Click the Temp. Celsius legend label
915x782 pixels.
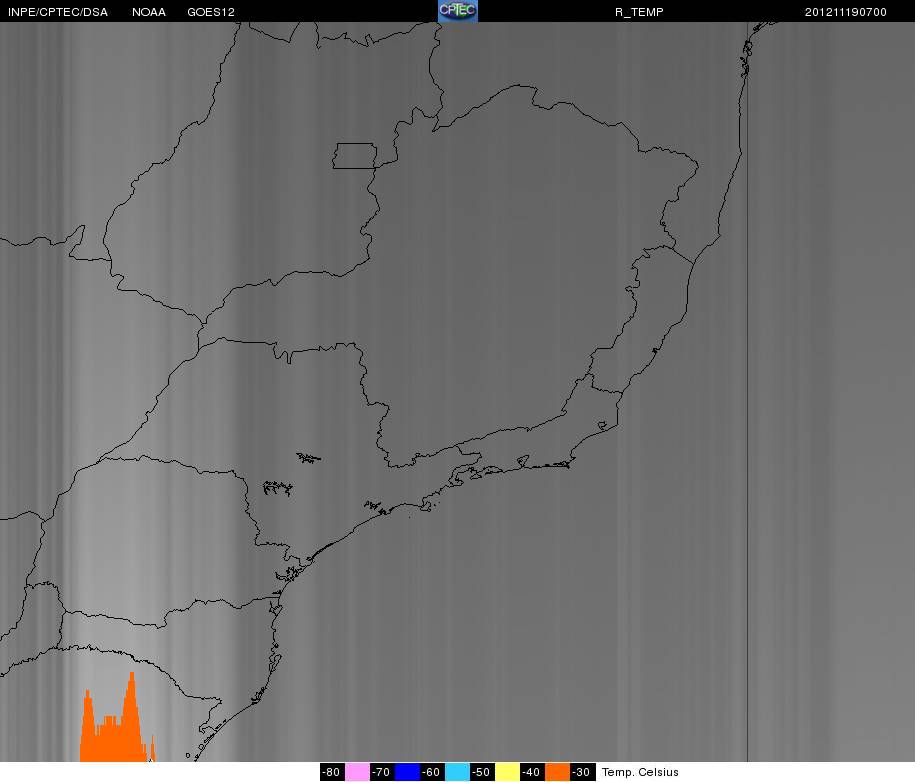[640, 772]
